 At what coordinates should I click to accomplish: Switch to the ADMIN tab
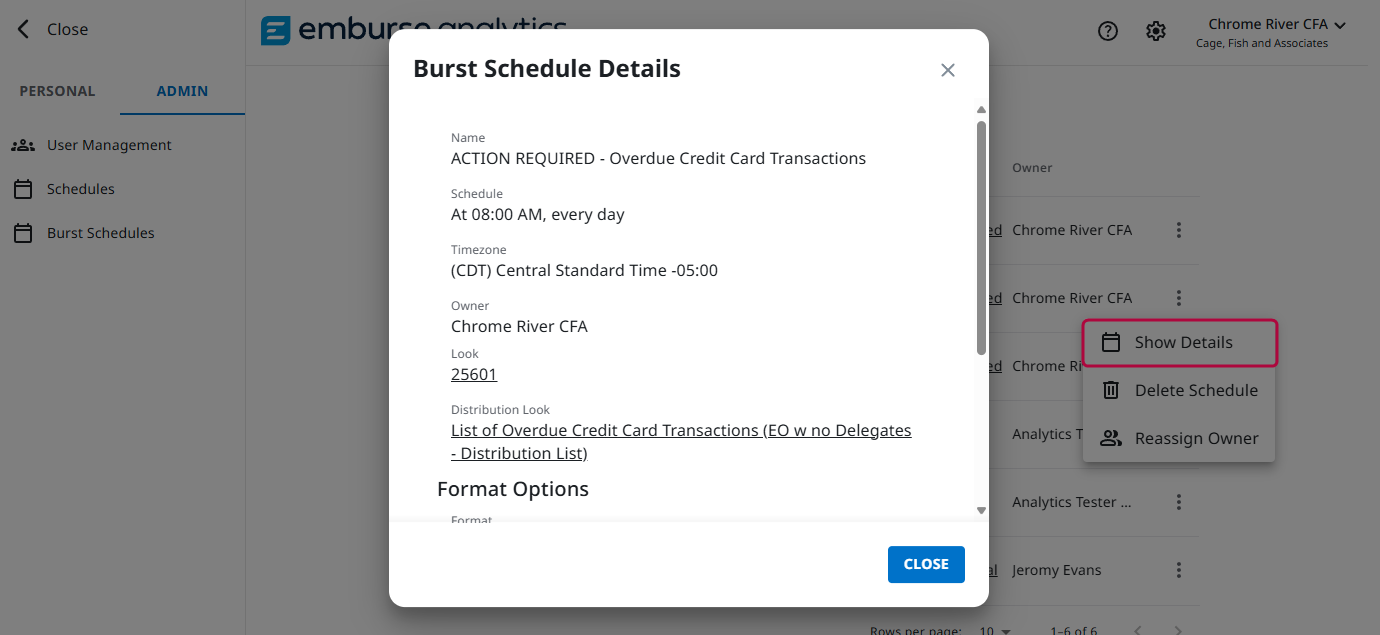(x=182, y=91)
